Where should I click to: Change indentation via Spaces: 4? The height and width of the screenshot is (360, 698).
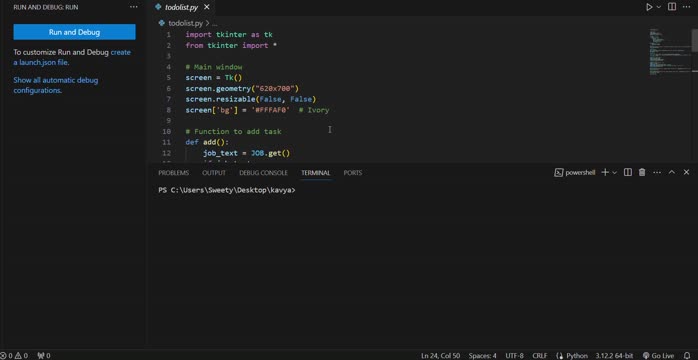coord(482,356)
